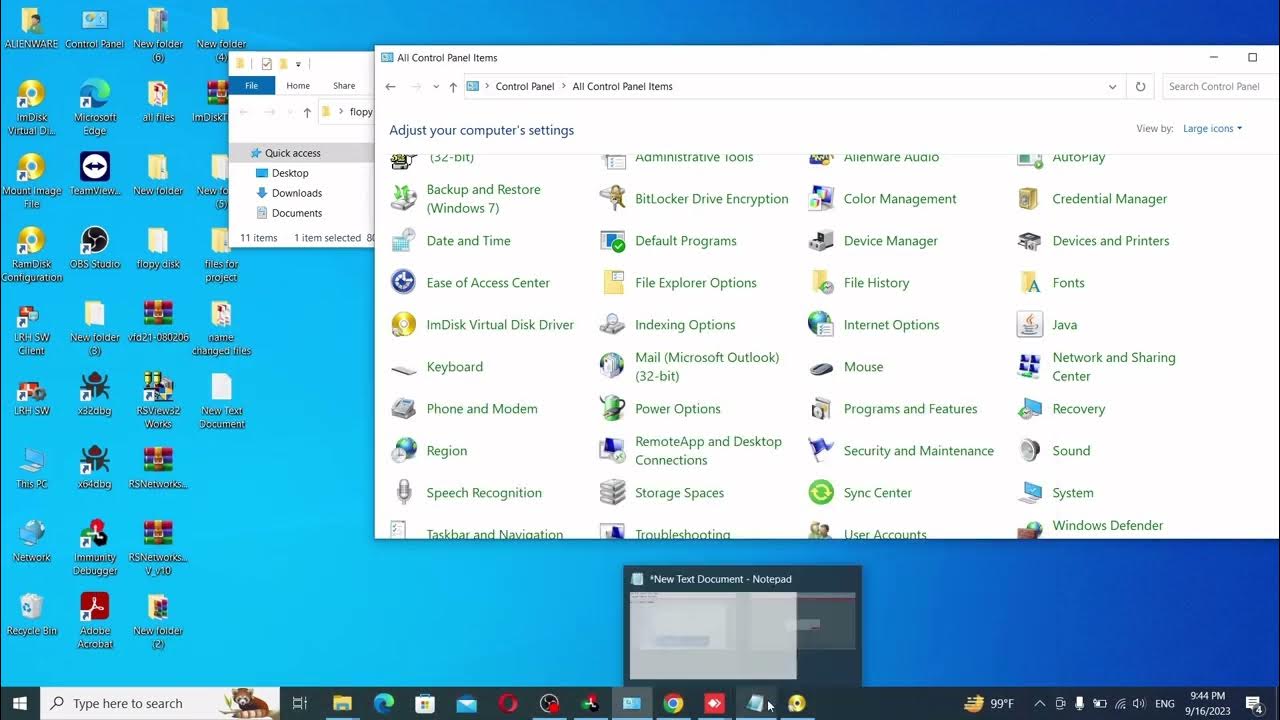This screenshot has height=720, width=1280.
Task: Select Immunity Debugger desktop icon
Action: 95,547
